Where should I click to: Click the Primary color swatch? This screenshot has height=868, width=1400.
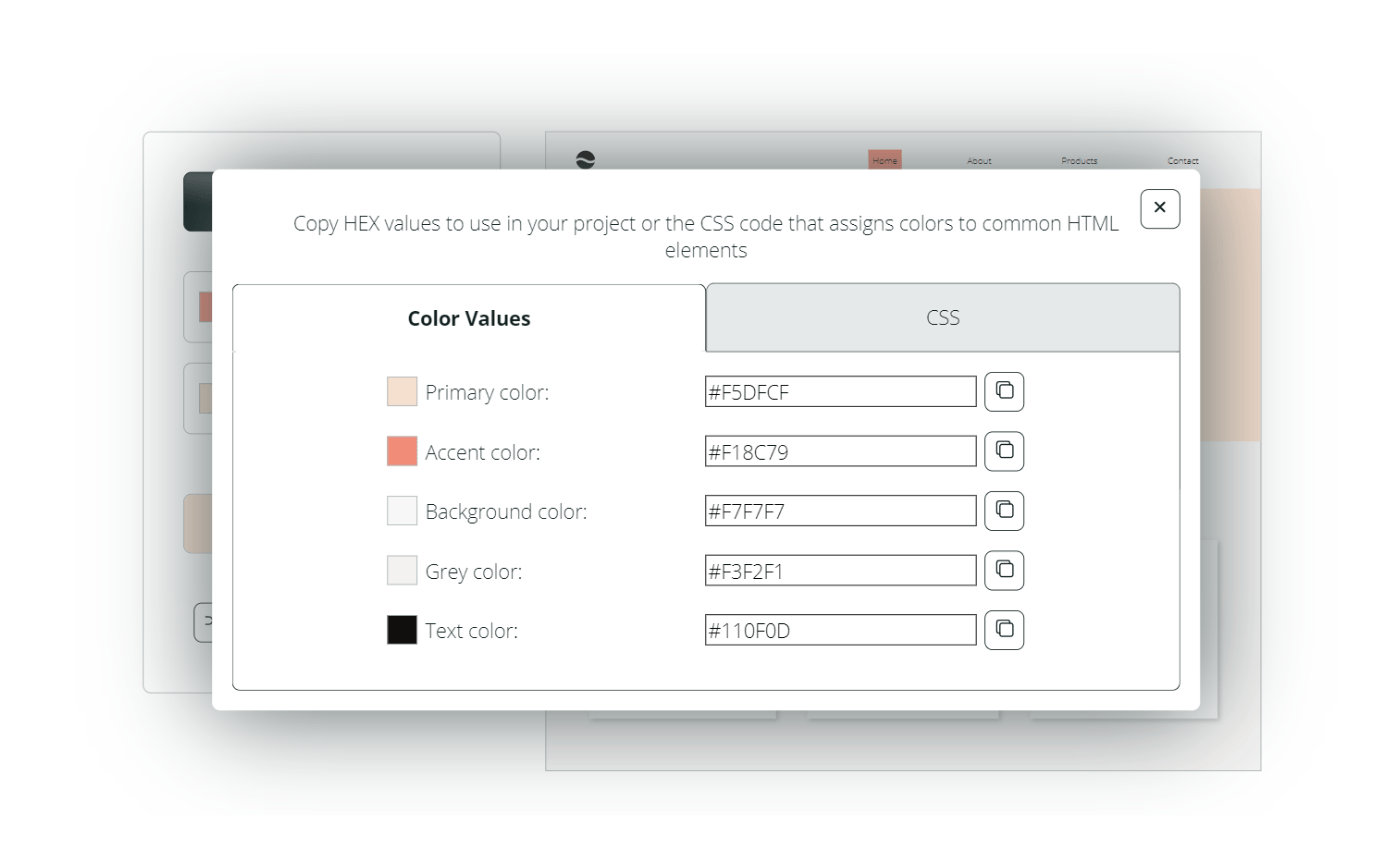(x=402, y=392)
